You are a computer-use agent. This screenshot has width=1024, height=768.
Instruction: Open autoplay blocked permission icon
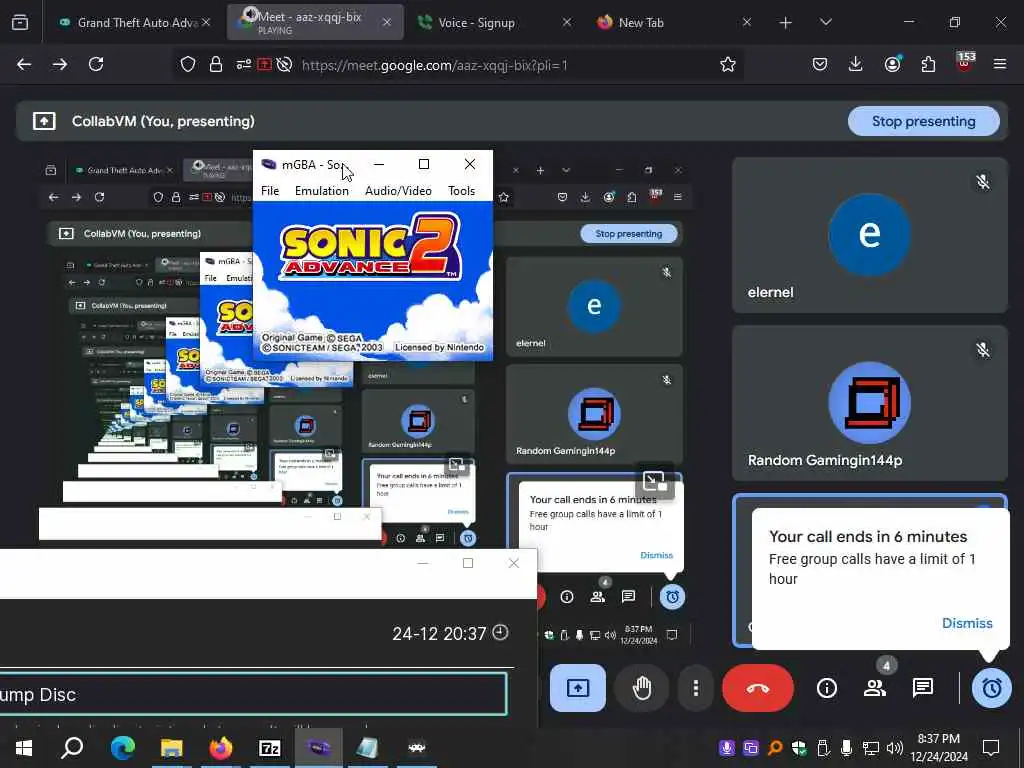[x=284, y=65]
